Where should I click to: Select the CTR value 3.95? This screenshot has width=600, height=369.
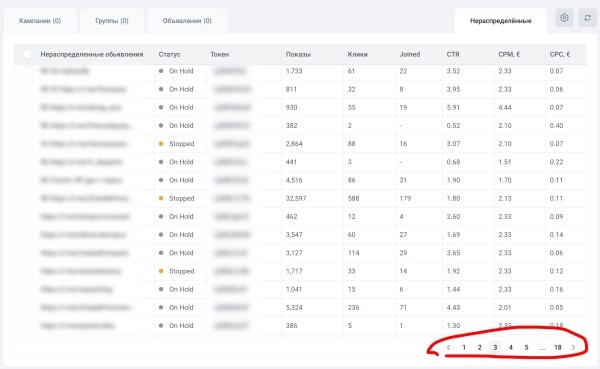453,89
